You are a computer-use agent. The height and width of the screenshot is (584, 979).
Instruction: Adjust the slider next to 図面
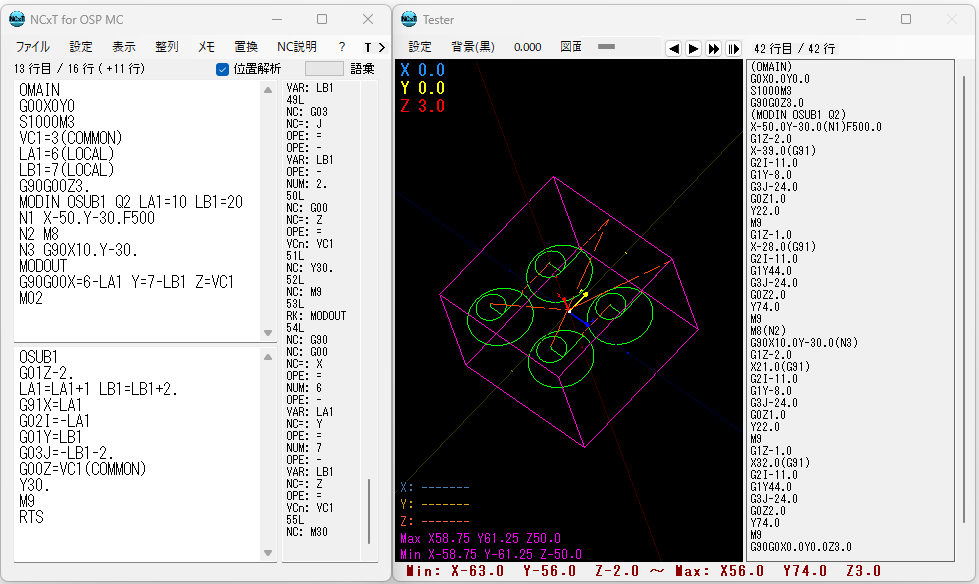(606, 47)
